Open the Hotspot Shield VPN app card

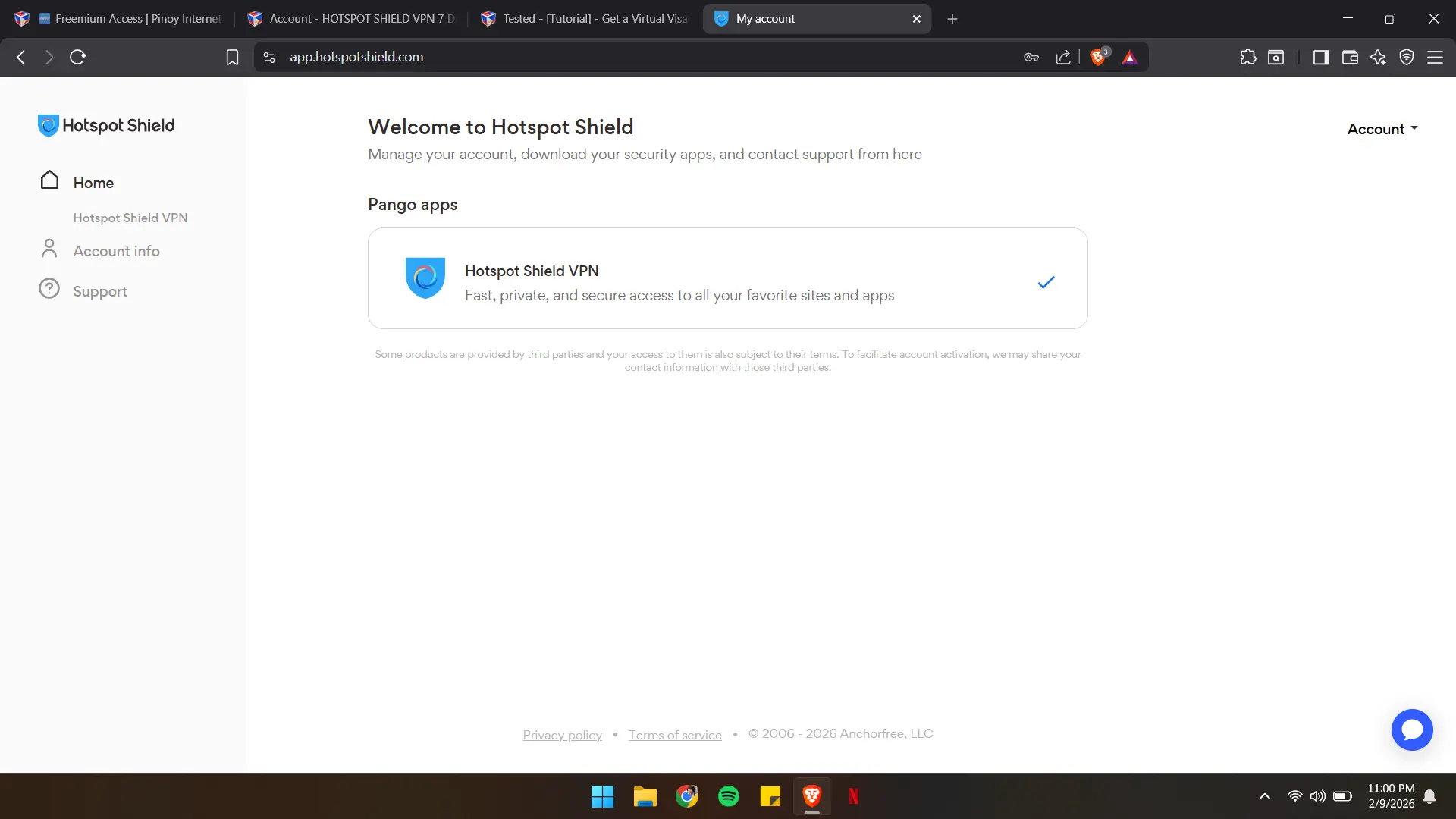pos(727,278)
